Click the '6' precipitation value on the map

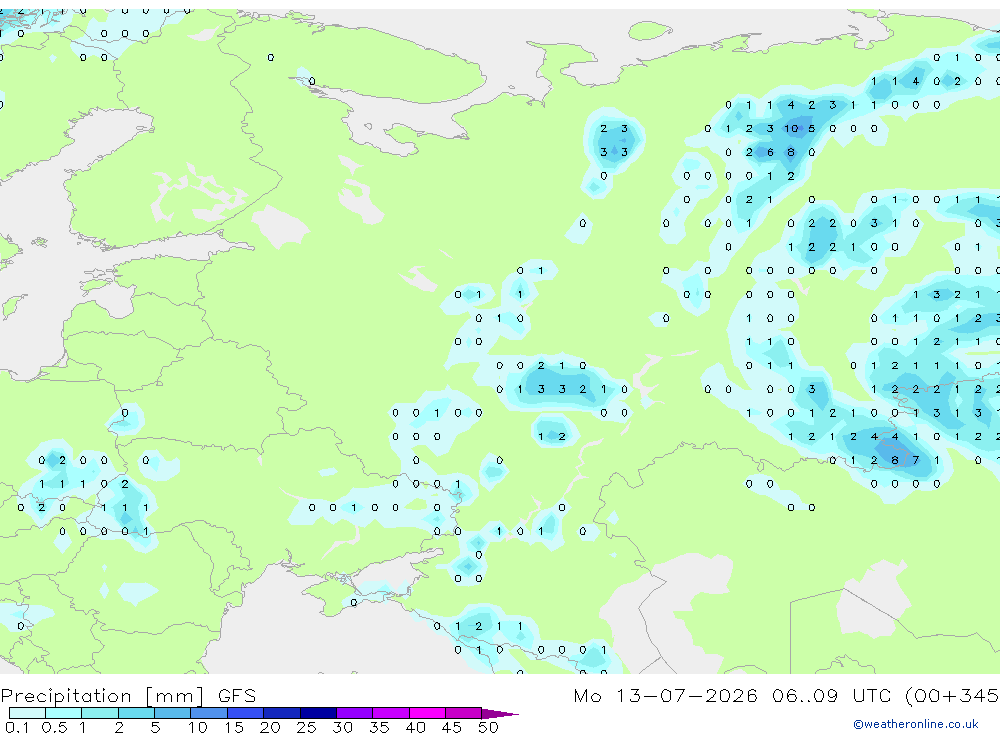(770, 152)
